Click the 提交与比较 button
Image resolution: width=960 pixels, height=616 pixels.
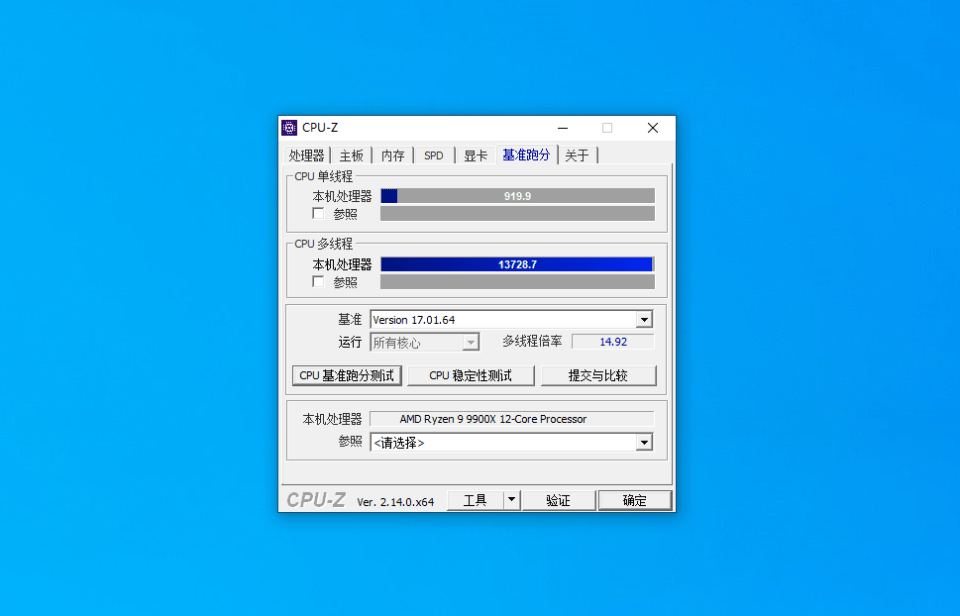tap(598, 375)
